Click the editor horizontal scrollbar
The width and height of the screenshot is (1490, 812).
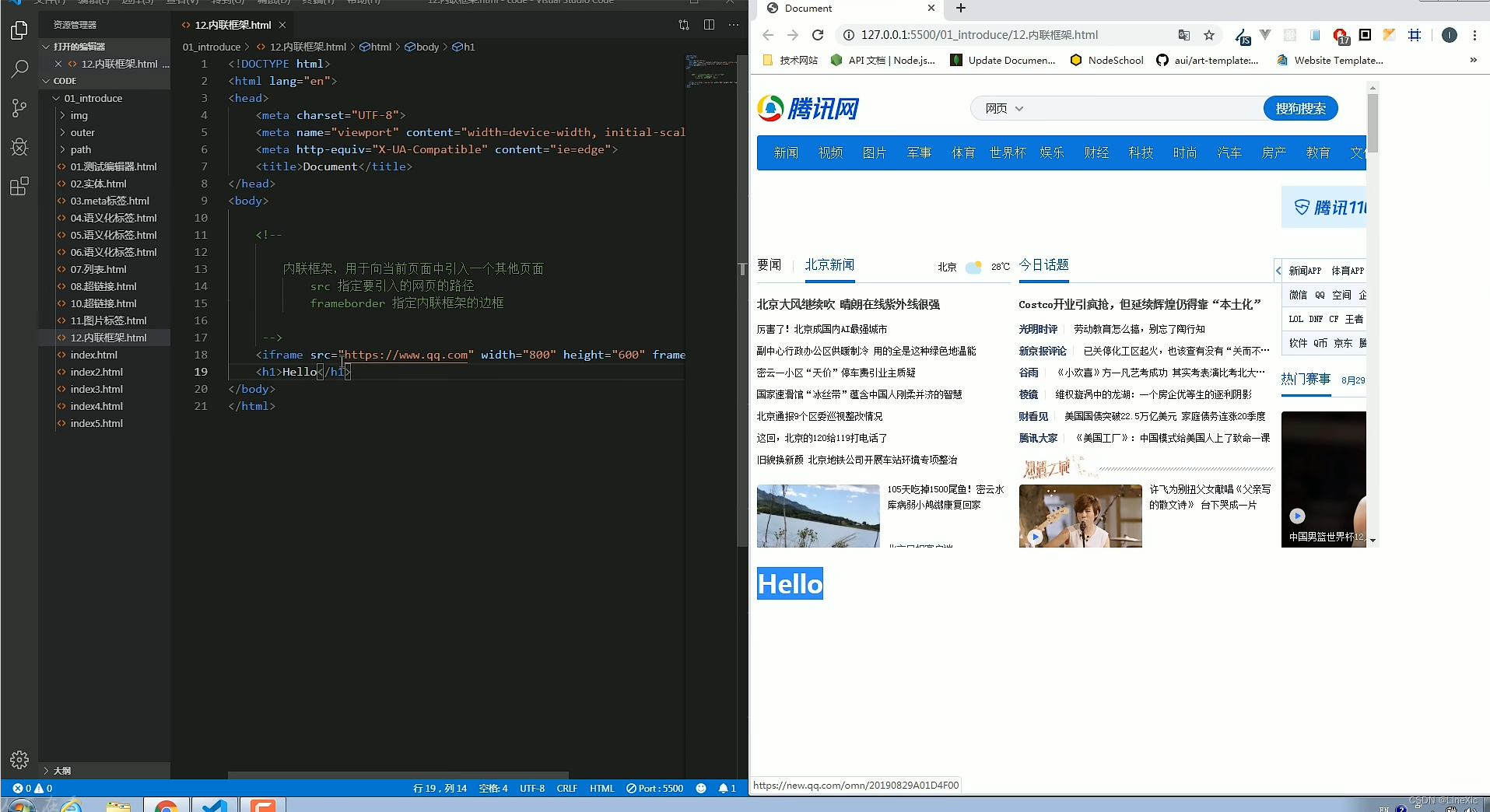click(398, 775)
